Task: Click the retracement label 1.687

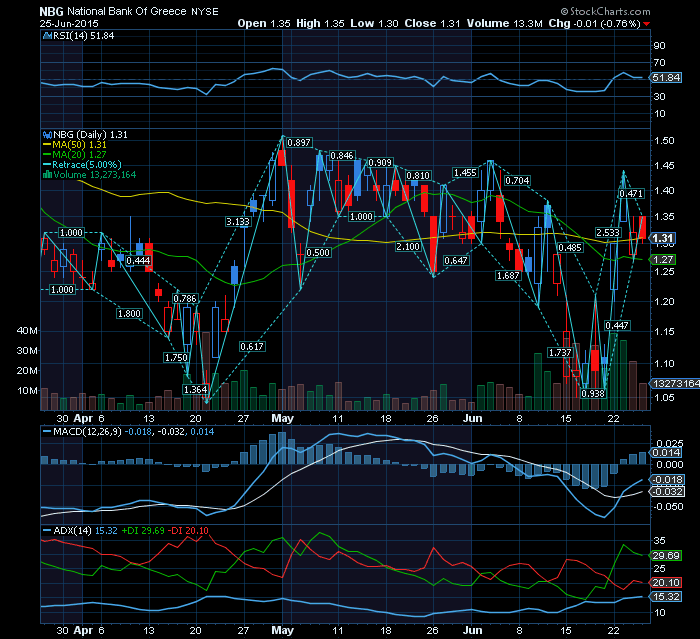Action: (508, 276)
